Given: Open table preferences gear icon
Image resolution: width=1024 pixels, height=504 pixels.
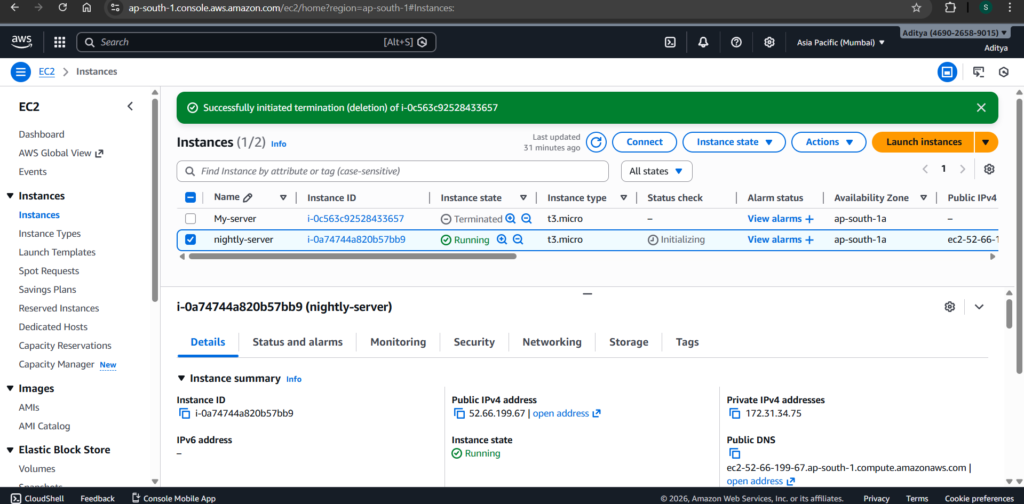Looking at the screenshot, I should point(989,170).
